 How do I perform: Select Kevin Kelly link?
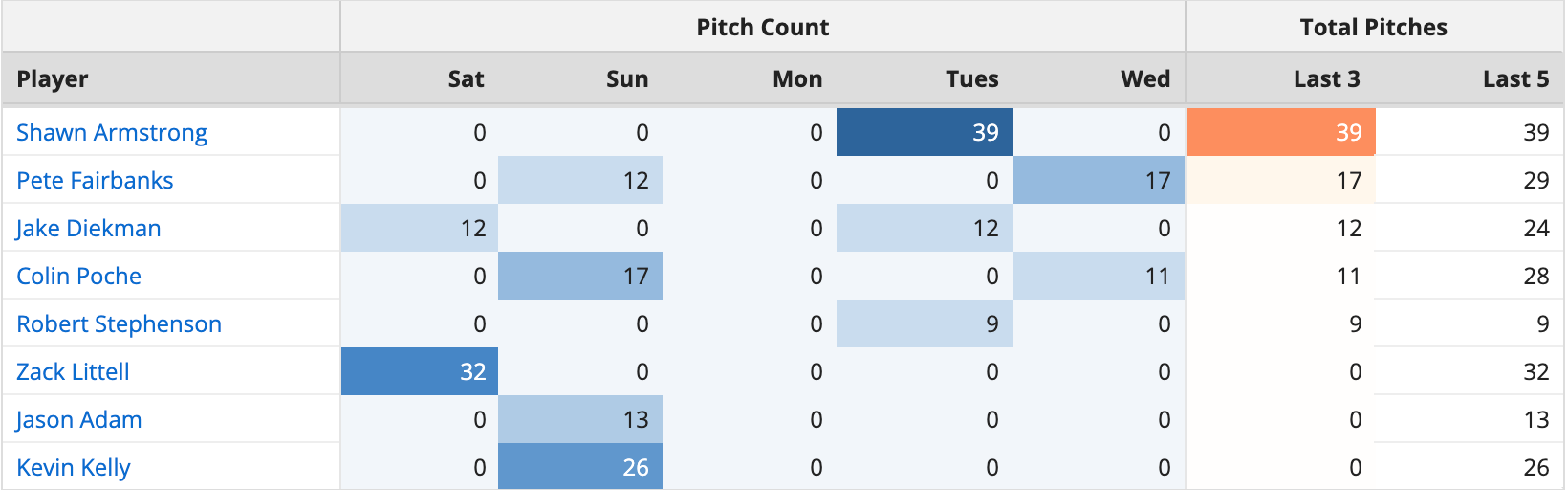click(74, 467)
